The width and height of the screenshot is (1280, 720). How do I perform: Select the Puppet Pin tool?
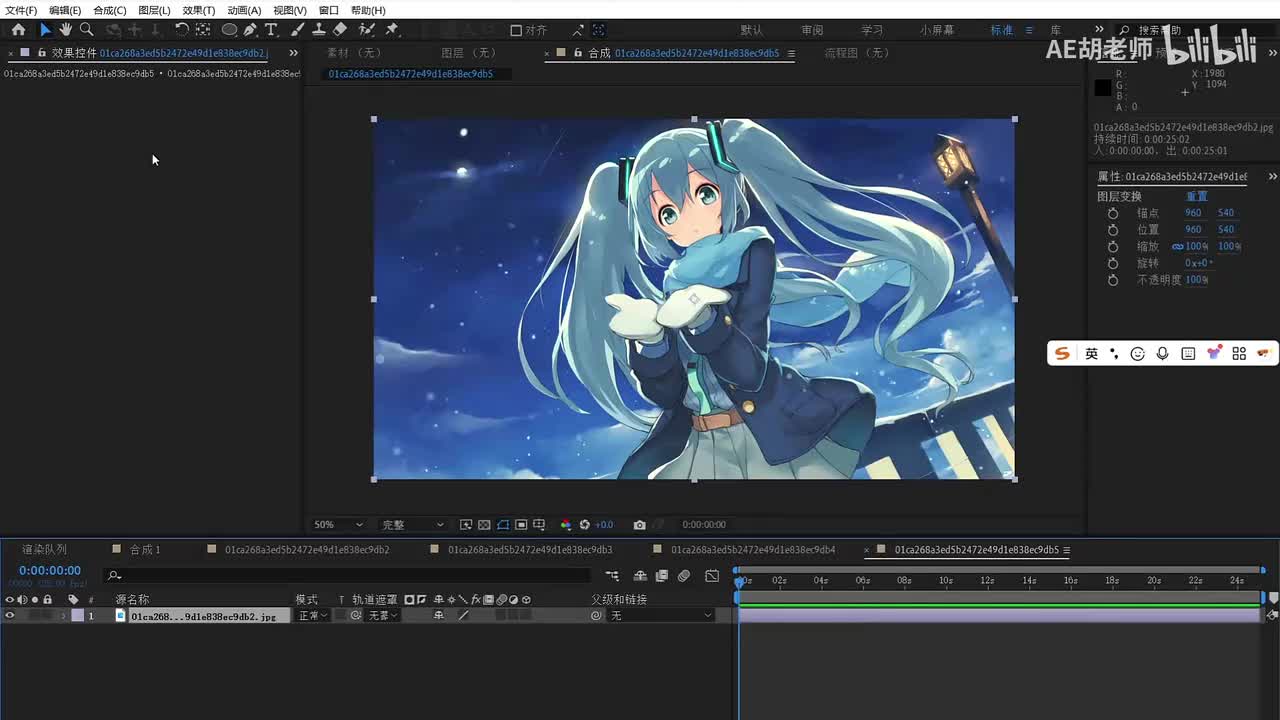point(392,30)
